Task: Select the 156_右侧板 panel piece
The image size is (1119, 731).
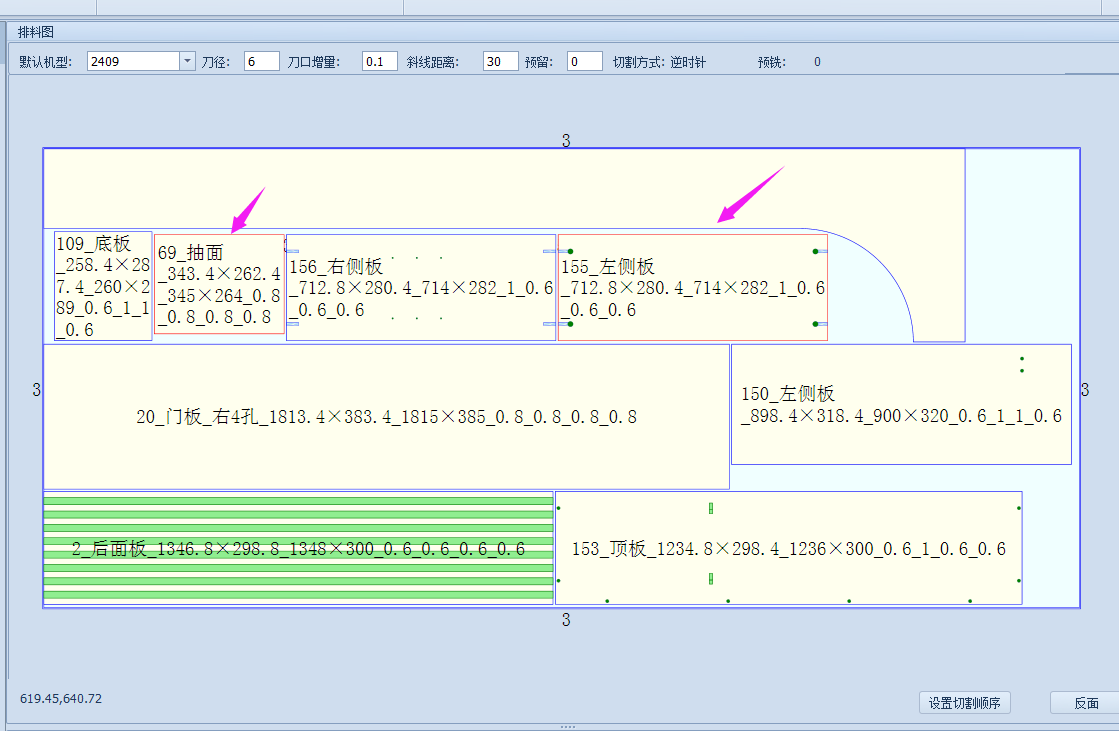Action: pos(421,287)
